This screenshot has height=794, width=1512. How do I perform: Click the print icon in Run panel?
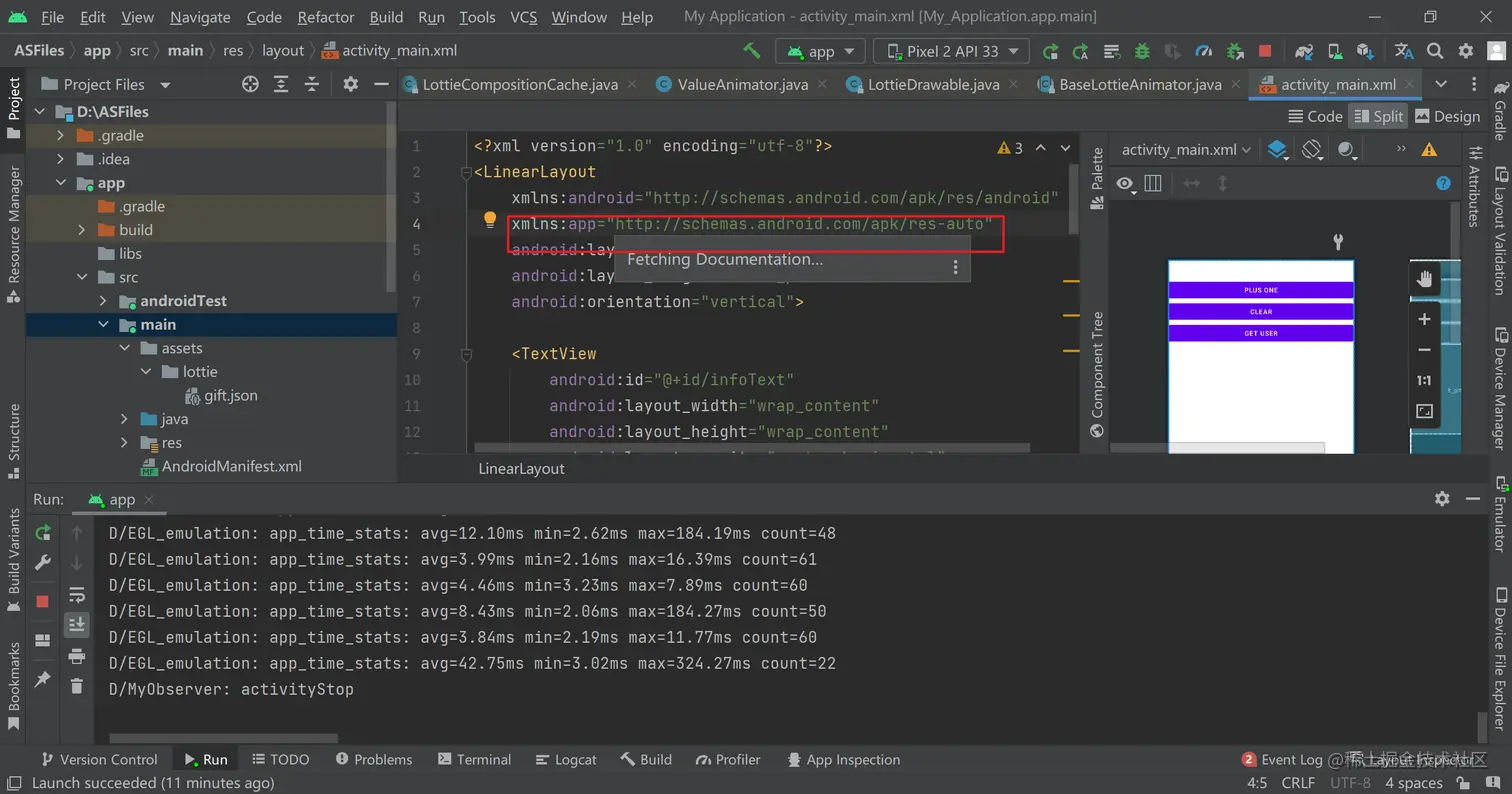(x=77, y=656)
